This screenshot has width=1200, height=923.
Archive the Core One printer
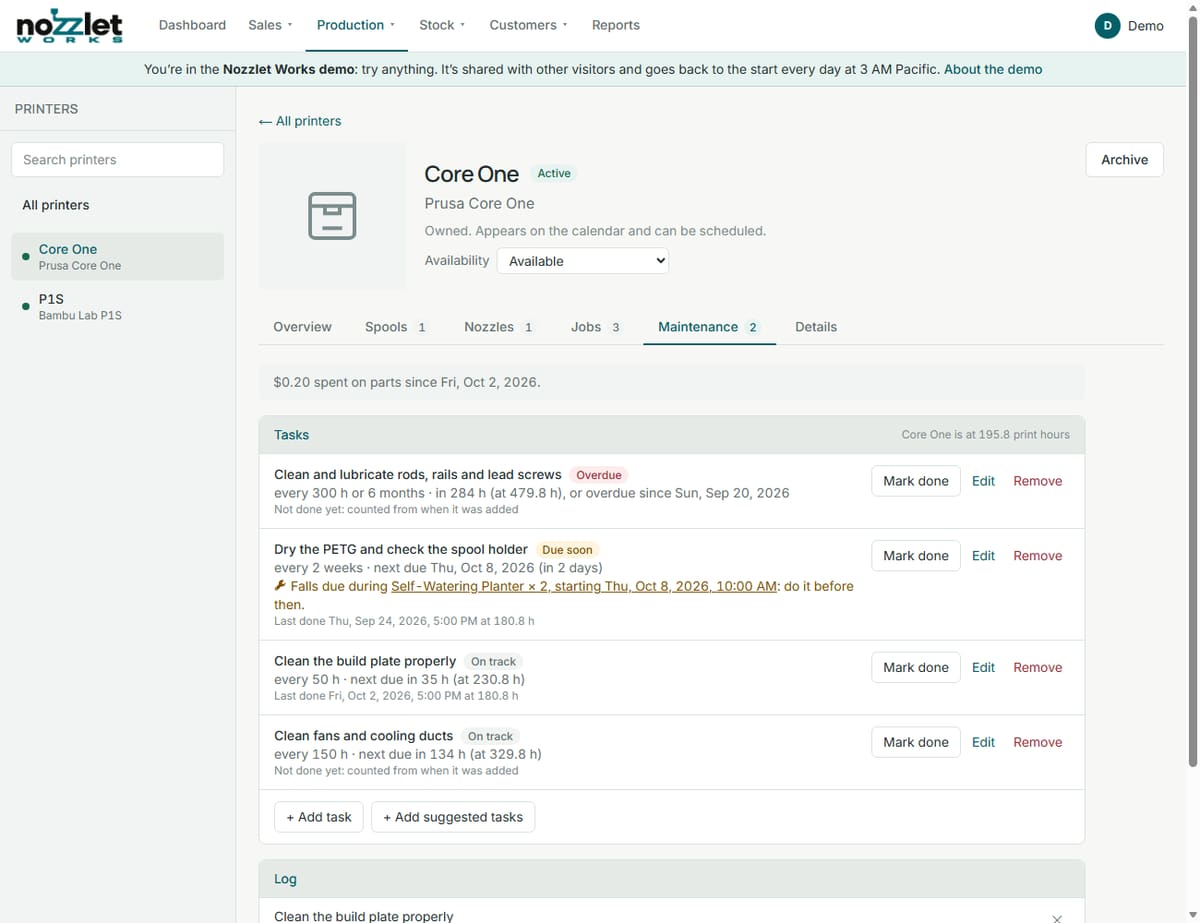tap(1125, 160)
